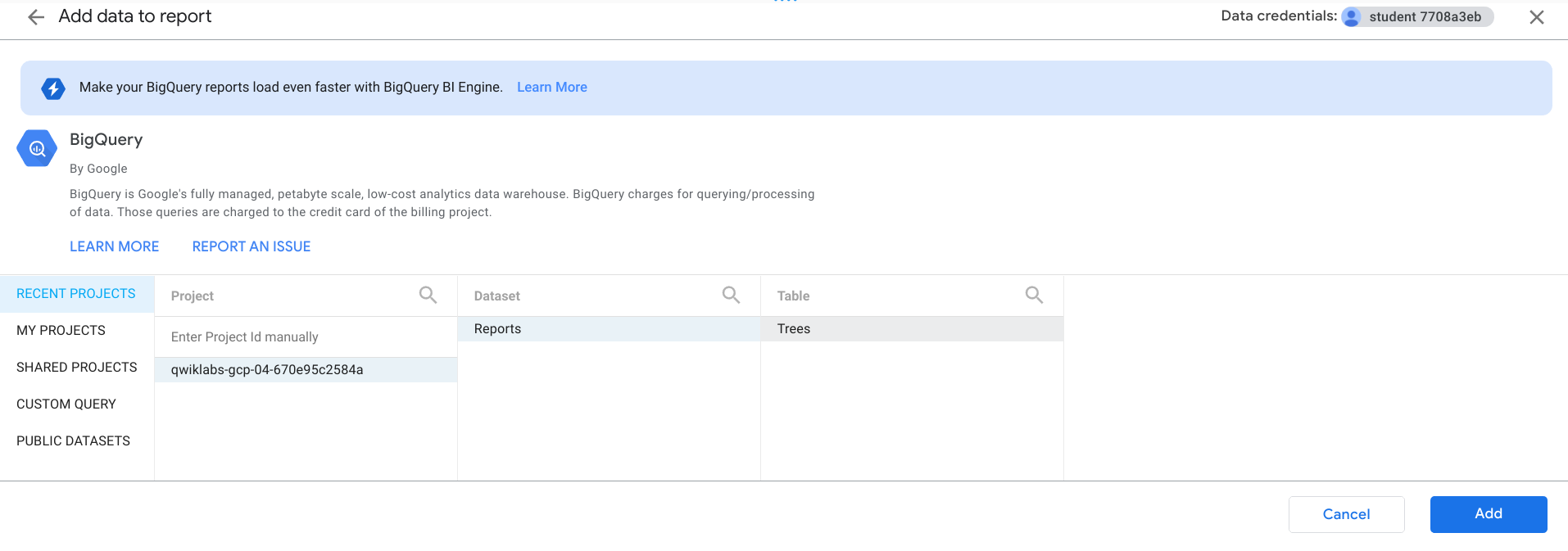This screenshot has height=551, width=1568.
Task: Click the BigQuery connector hexagon icon
Action: 37,148
